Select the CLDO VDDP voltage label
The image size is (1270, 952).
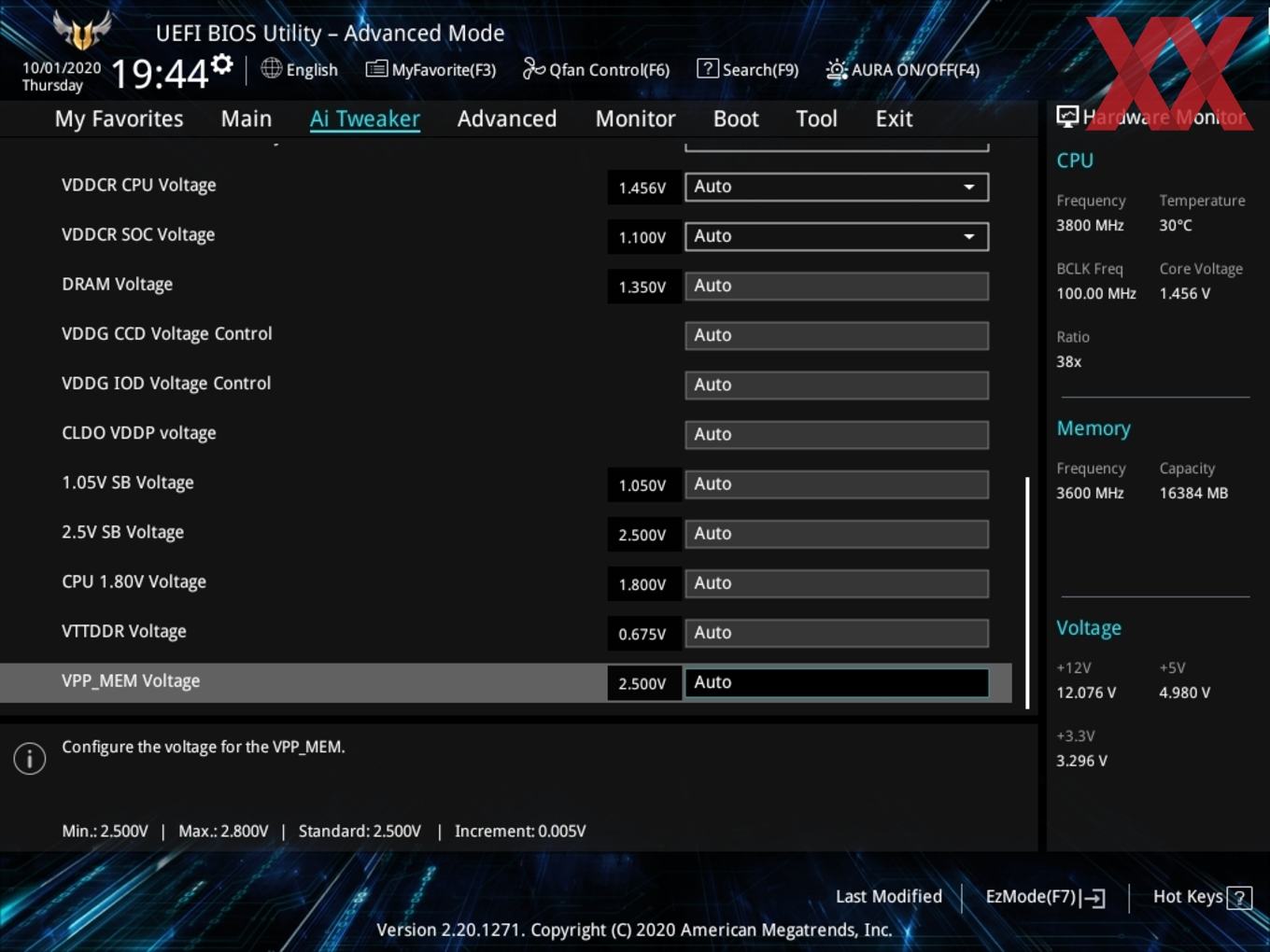pos(138,432)
